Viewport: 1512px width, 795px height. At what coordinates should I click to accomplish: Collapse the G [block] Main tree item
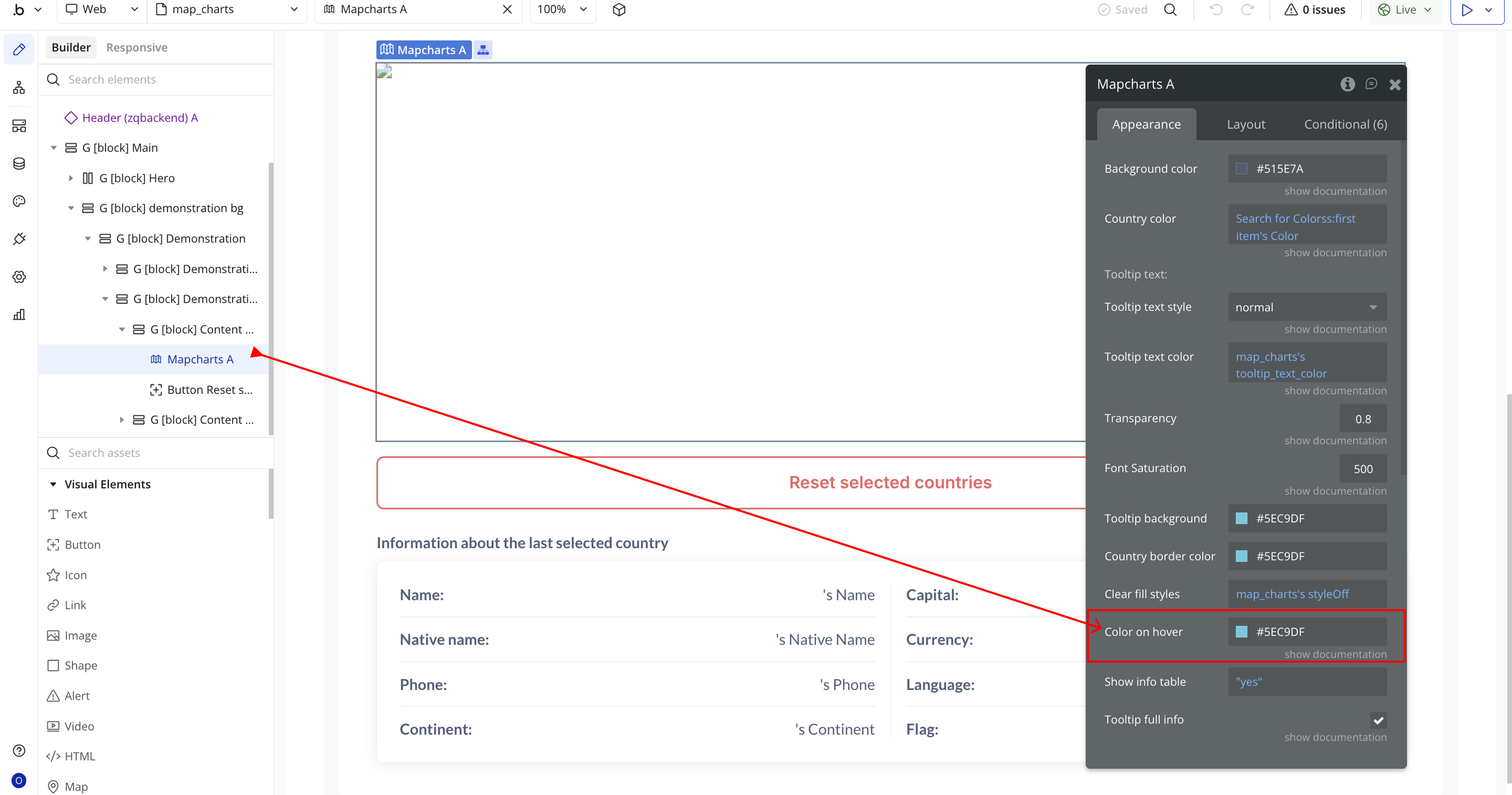pyautogui.click(x=54, y=148)
